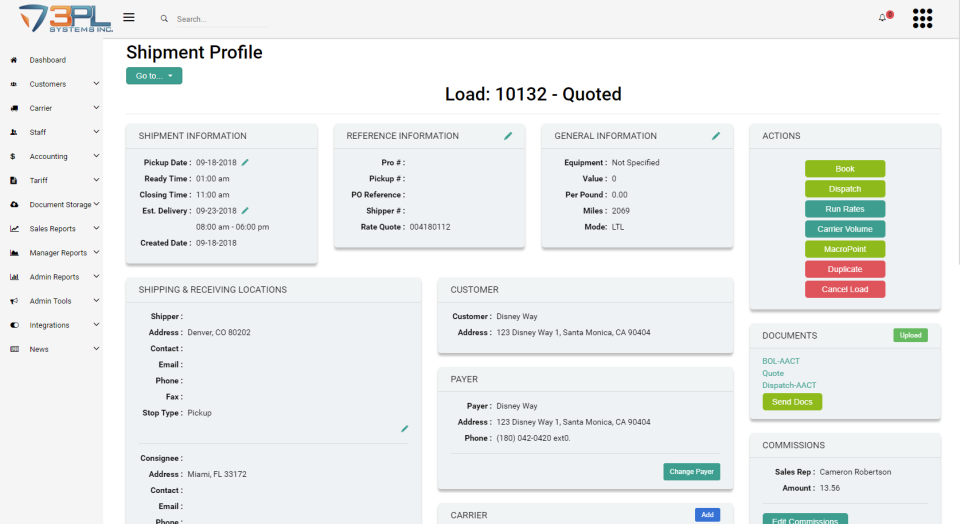The height and width of the screenshot is (524, 960).
Task: Open the notifications bell
Action: pos(882,18)
